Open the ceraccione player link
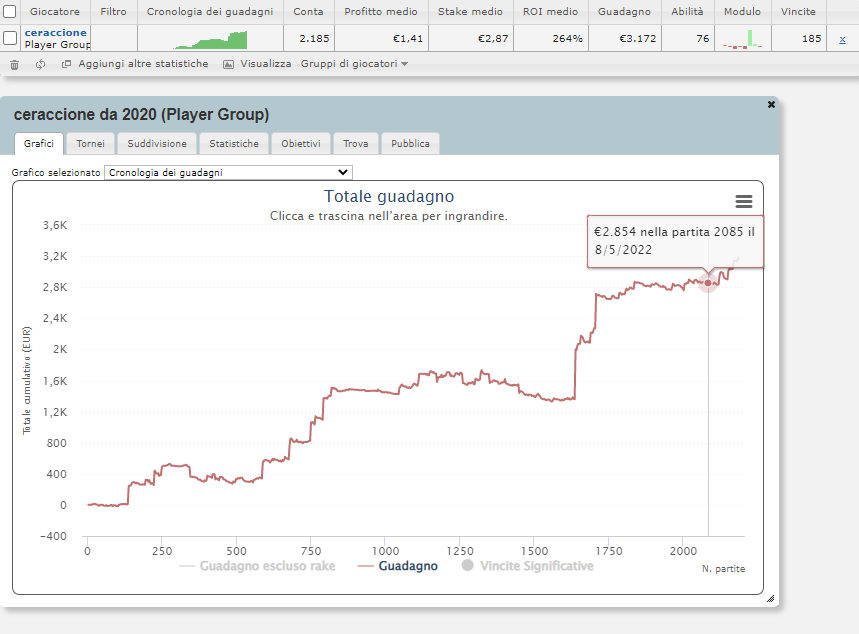This screenshot has width=859, height=634. pyautogui.click(x=55, y=33)
